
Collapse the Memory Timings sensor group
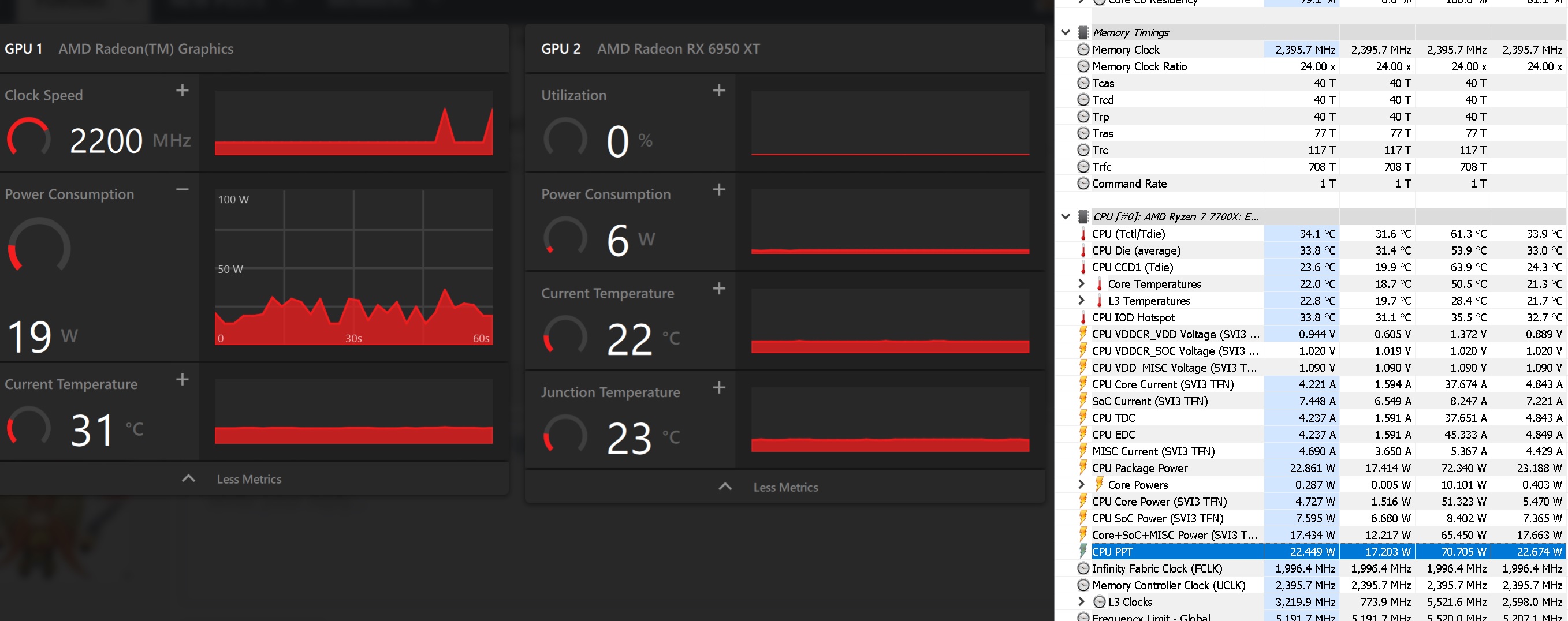pos(1065,32)
